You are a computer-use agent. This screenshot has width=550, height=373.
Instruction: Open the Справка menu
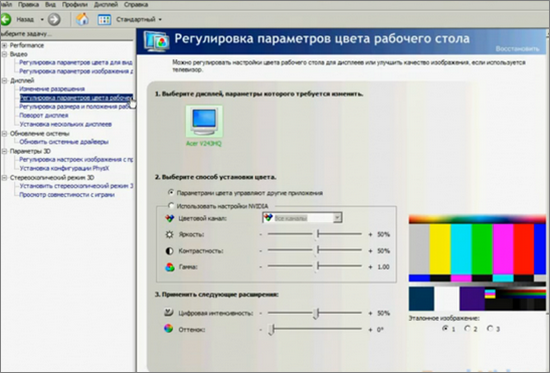pyautogui.click(x=136, y=5)
